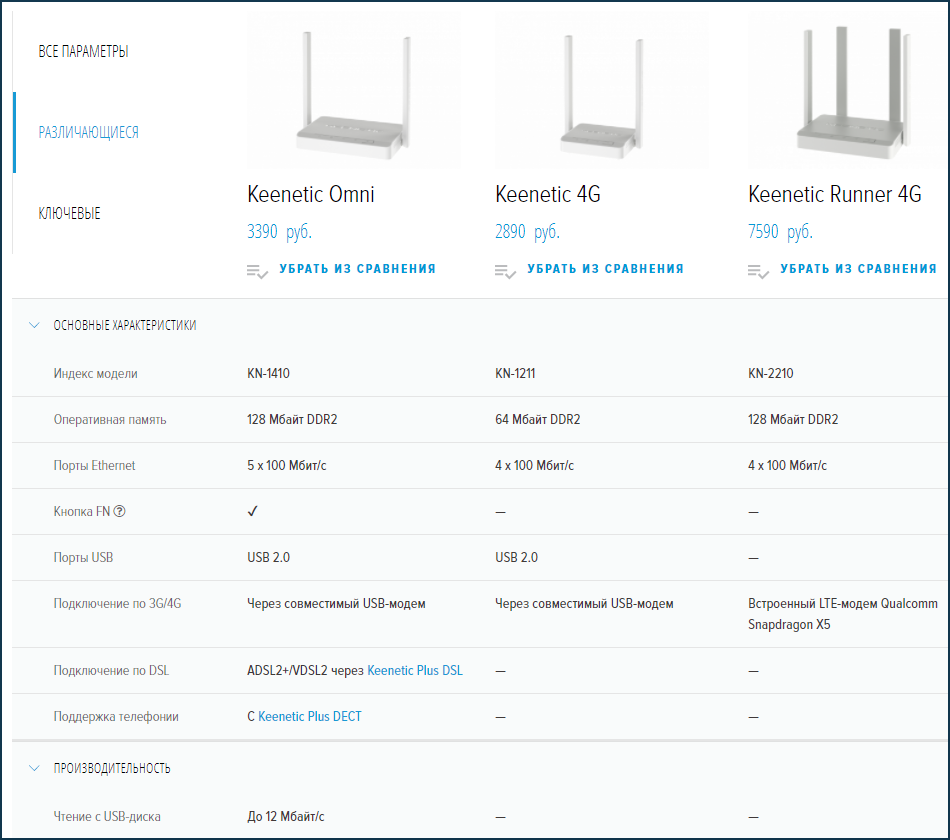This screenshot has width=950, height=840.
Task: Switch to Все параметры tab
Action: (x=83, y=51)
